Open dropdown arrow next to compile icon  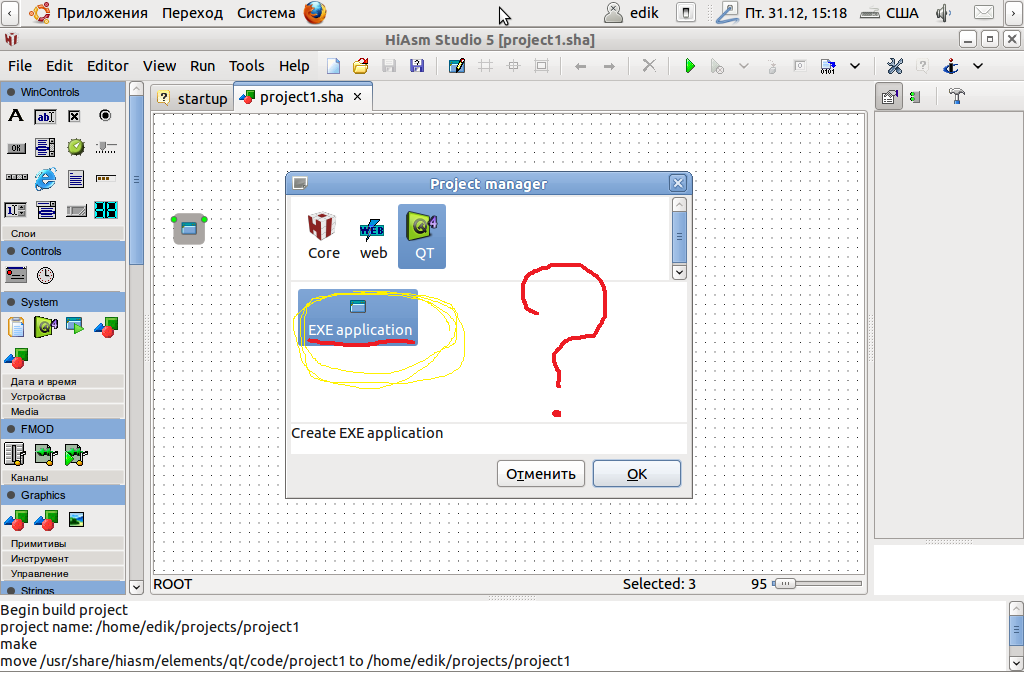(855, 66)
